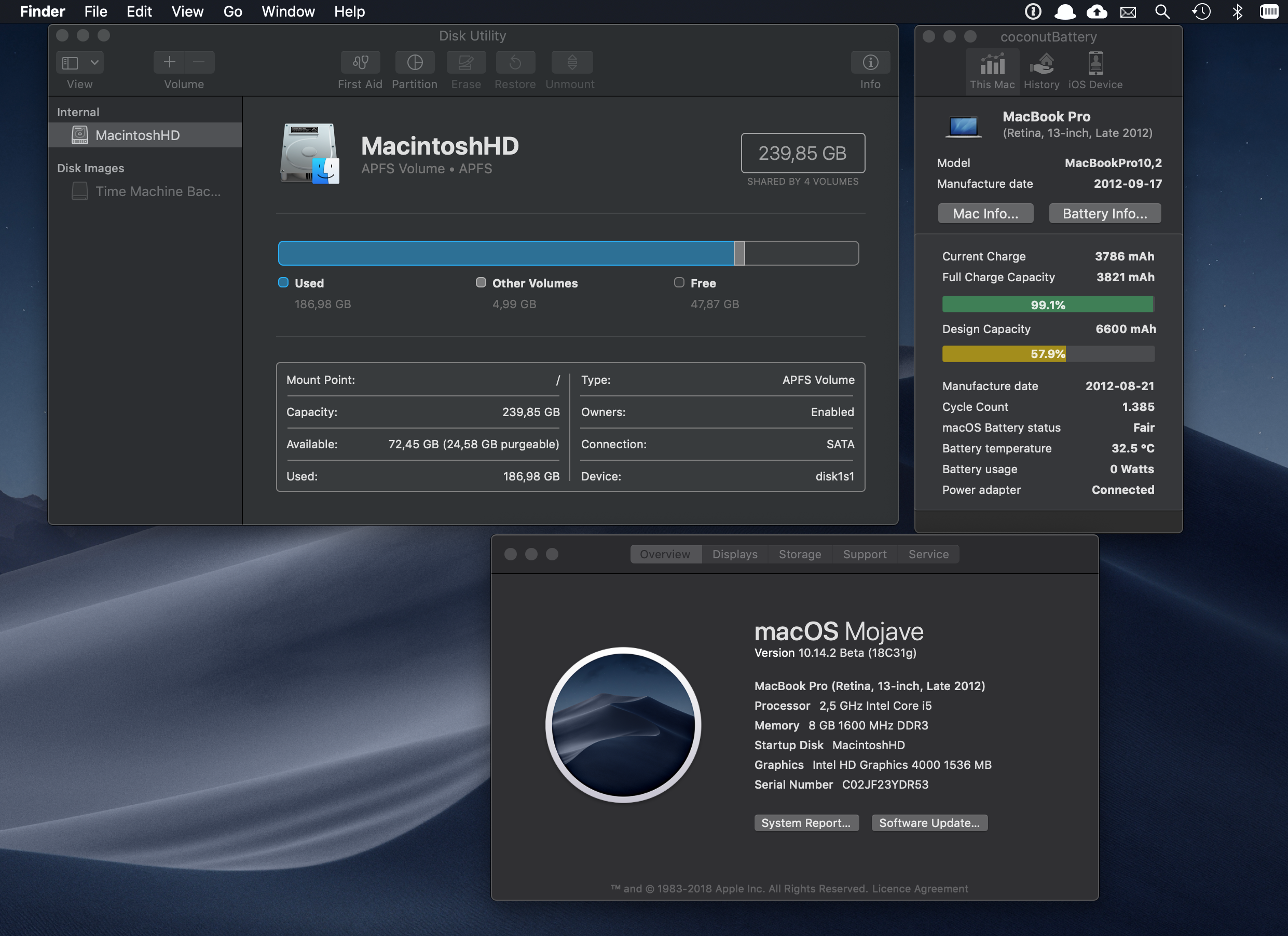The width and height of the screenshot is (1288, 936).
Task: Switch to the Storage tab
Action: coord(800,554)
